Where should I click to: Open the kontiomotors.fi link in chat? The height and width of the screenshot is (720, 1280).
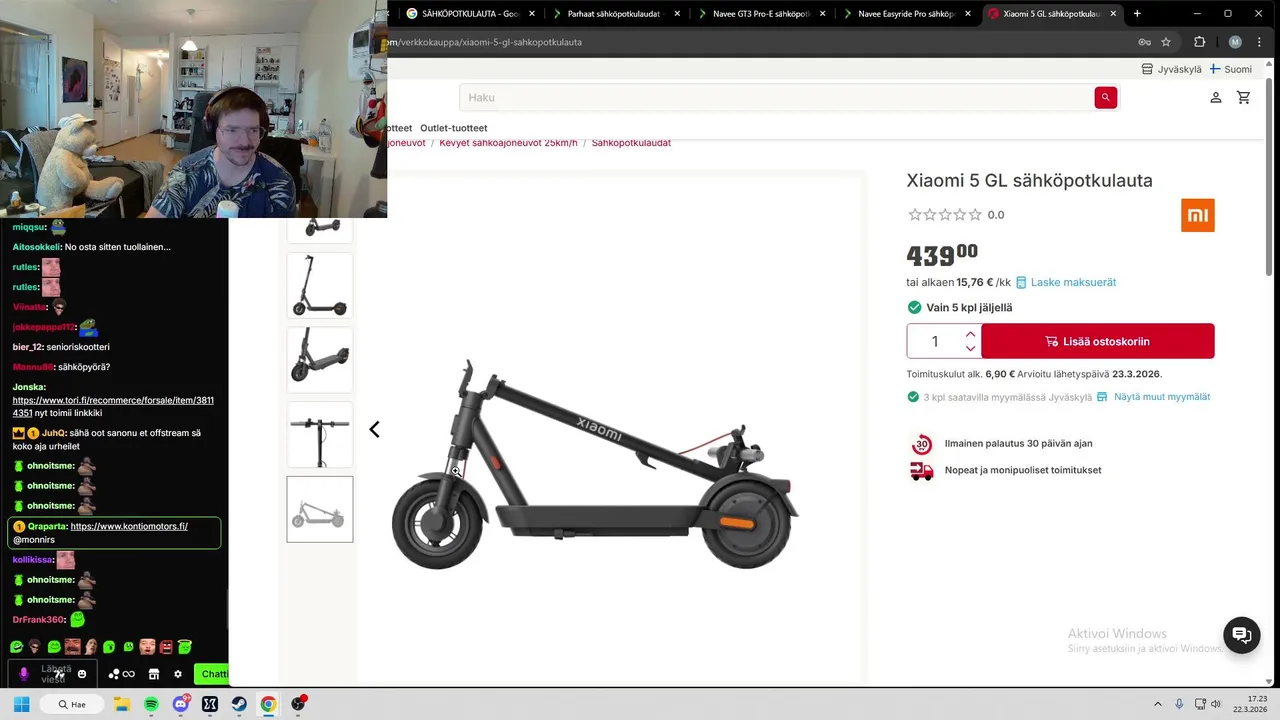click(x=129, y=526)
